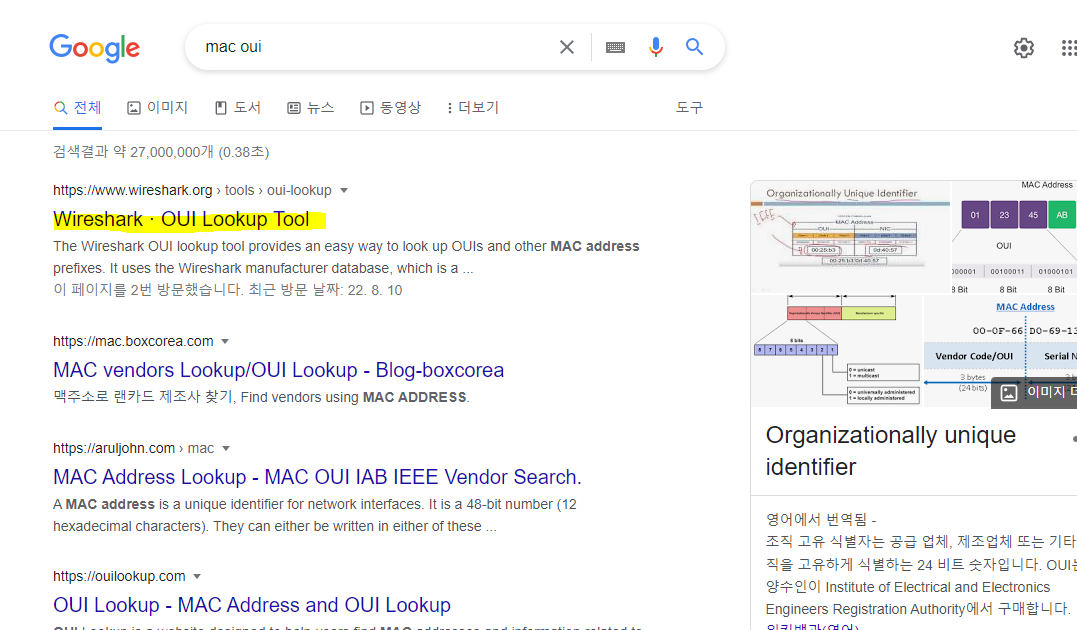This screenshot has height=630, width=1077.
Task: Click the image icon on 이미지 더보기 button
Action: [1008, 393]
